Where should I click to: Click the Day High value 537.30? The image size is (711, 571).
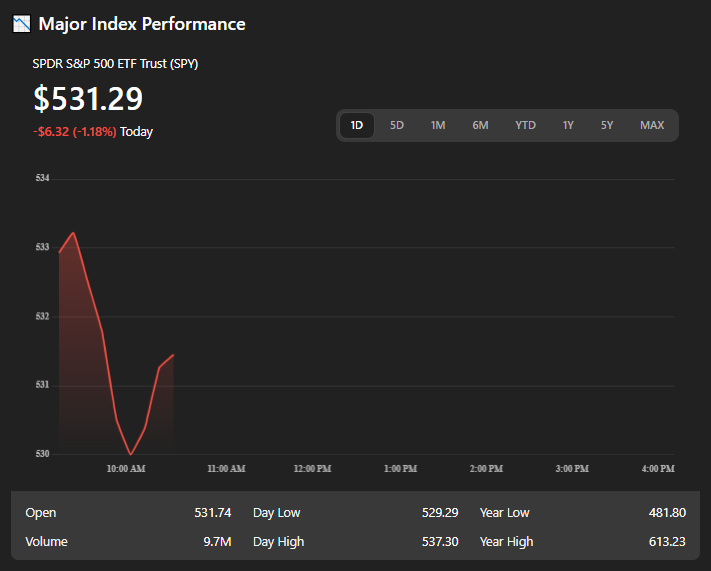440,542
